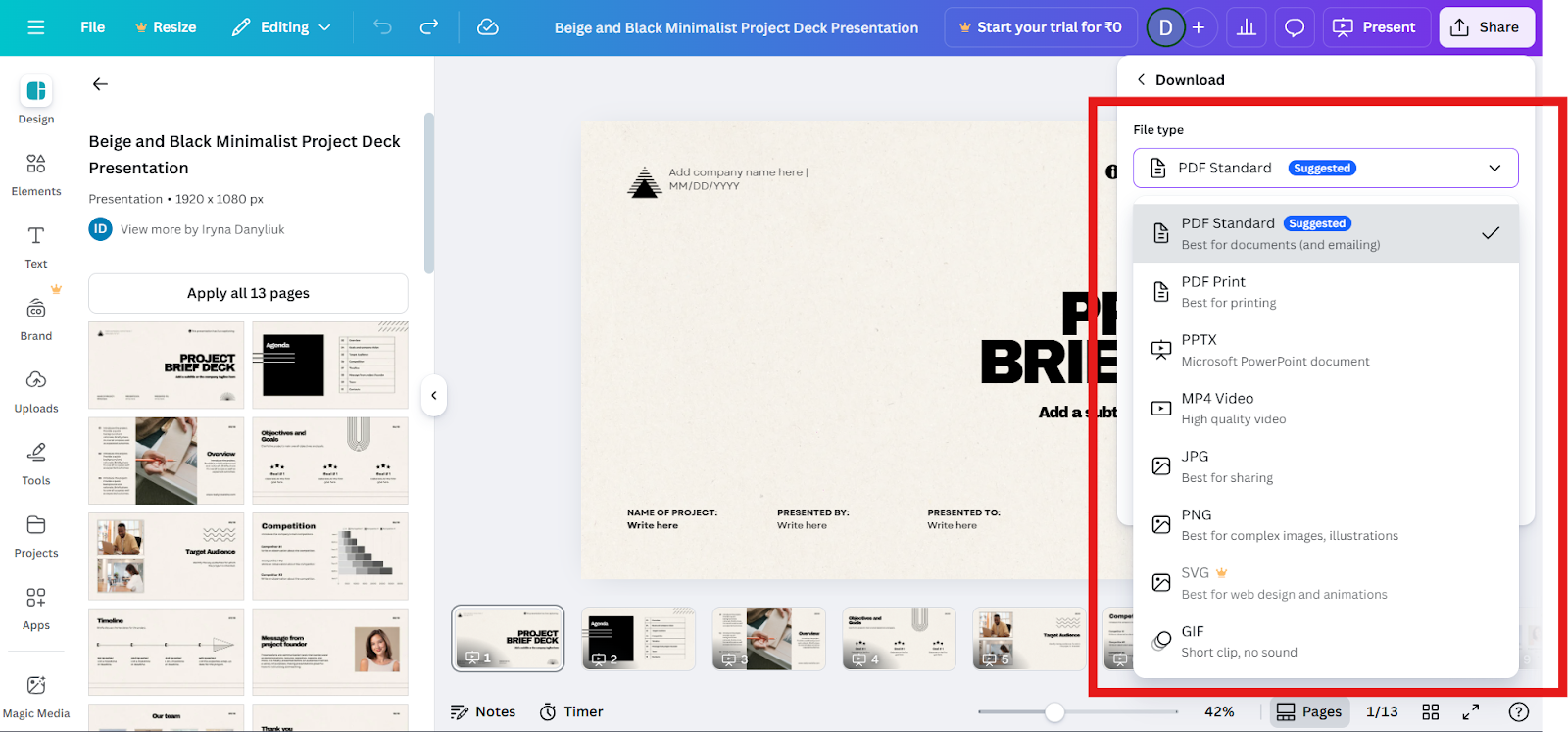
Task: Undo the last action
Action: tap(382, 27)
